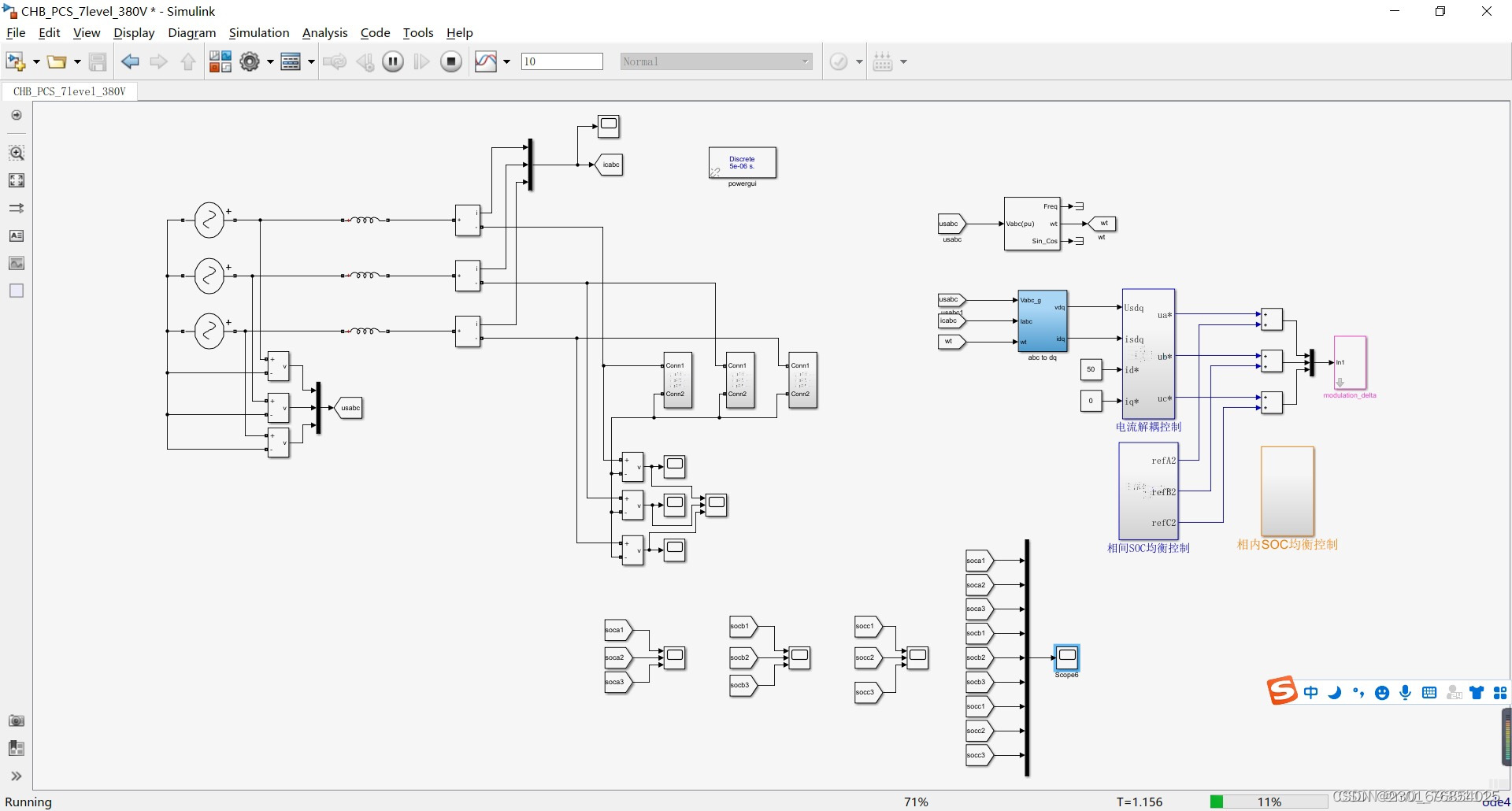
Task: Select the 相内SOC均衡控制 subsystem
Action: pyautogui.click(x=1288, y=491)
